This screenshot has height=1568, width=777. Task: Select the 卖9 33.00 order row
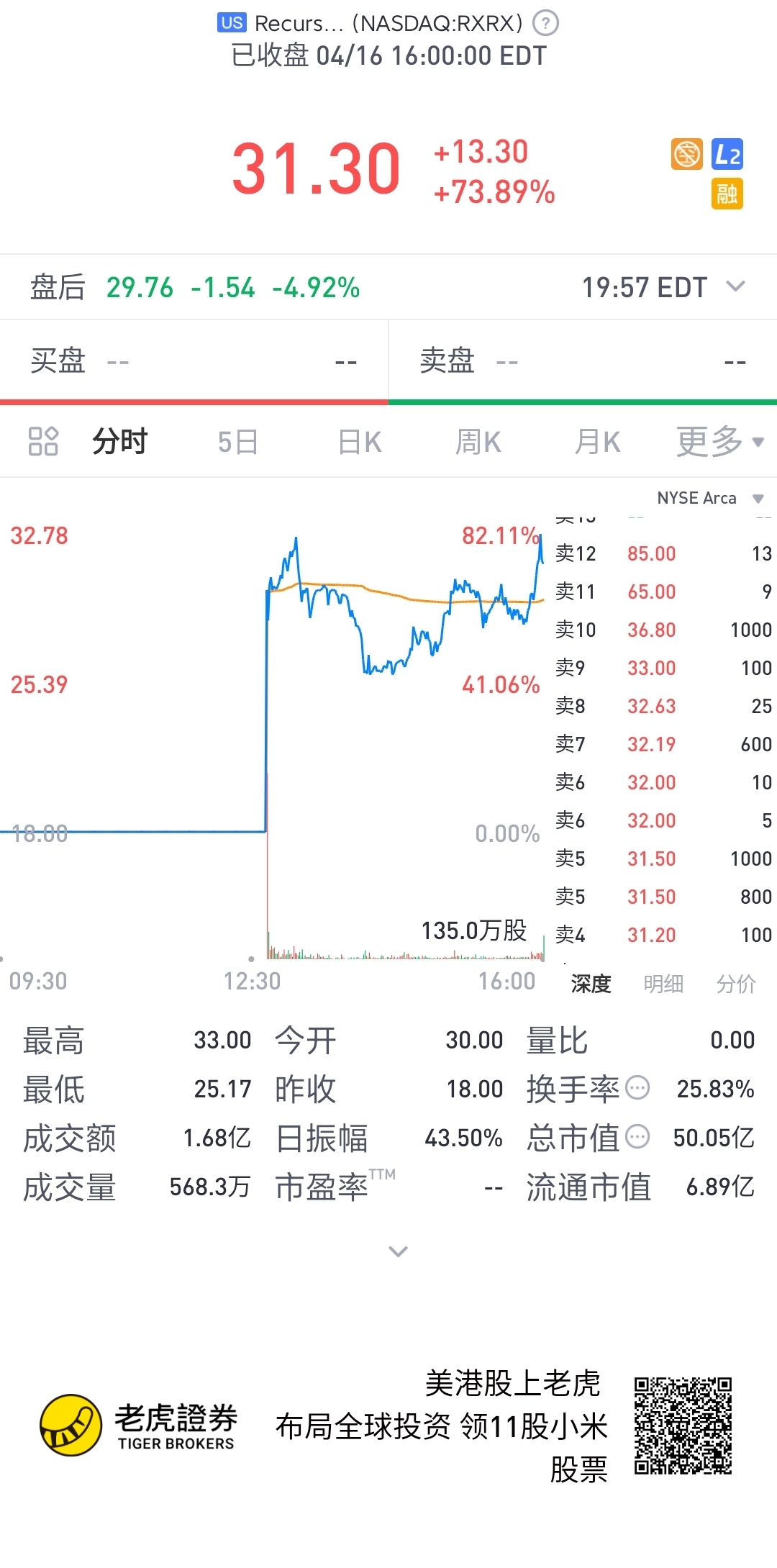click(x=663, y=668)
